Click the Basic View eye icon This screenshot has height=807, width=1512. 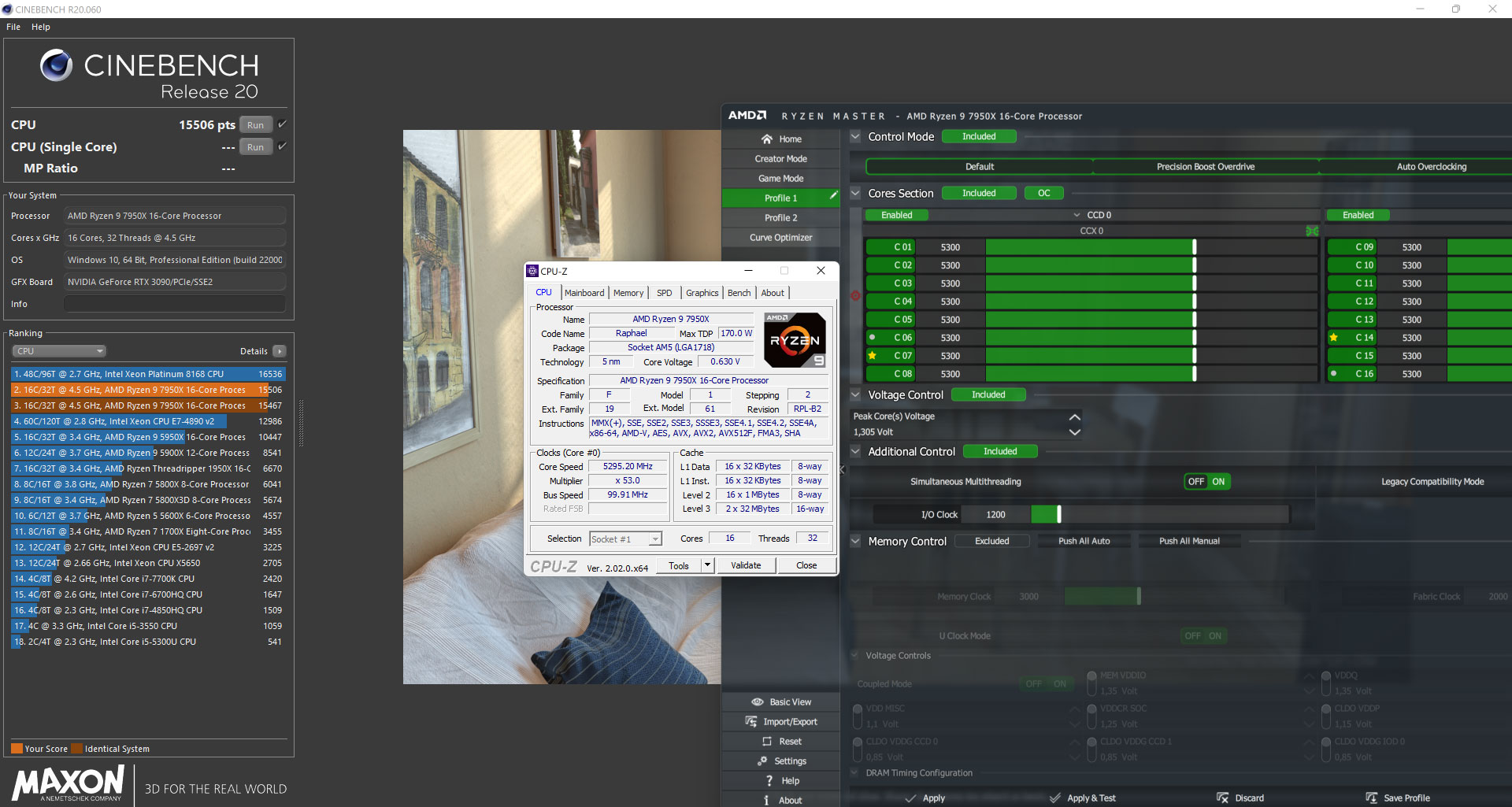(758, 701)
